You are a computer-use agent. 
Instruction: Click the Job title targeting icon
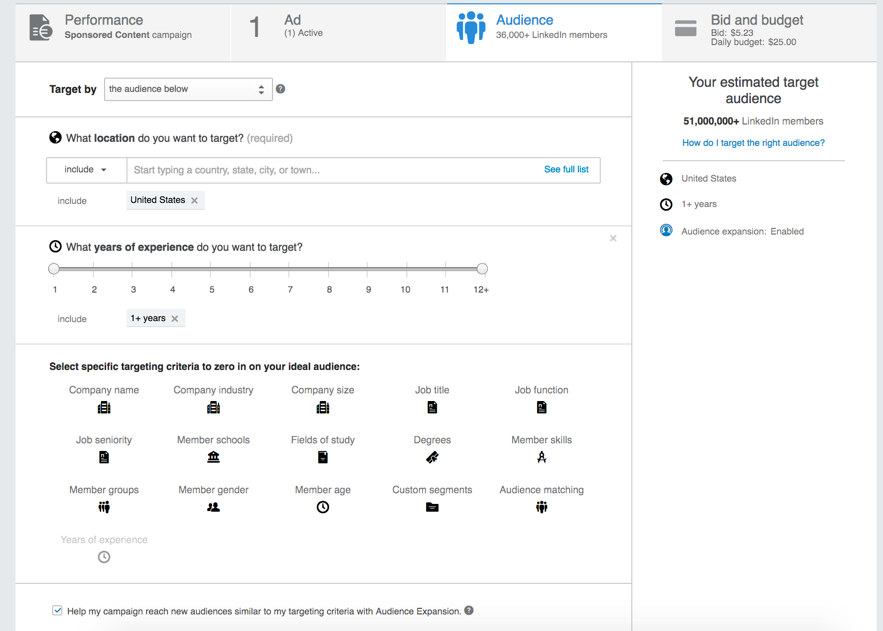[x=432, y=408]
